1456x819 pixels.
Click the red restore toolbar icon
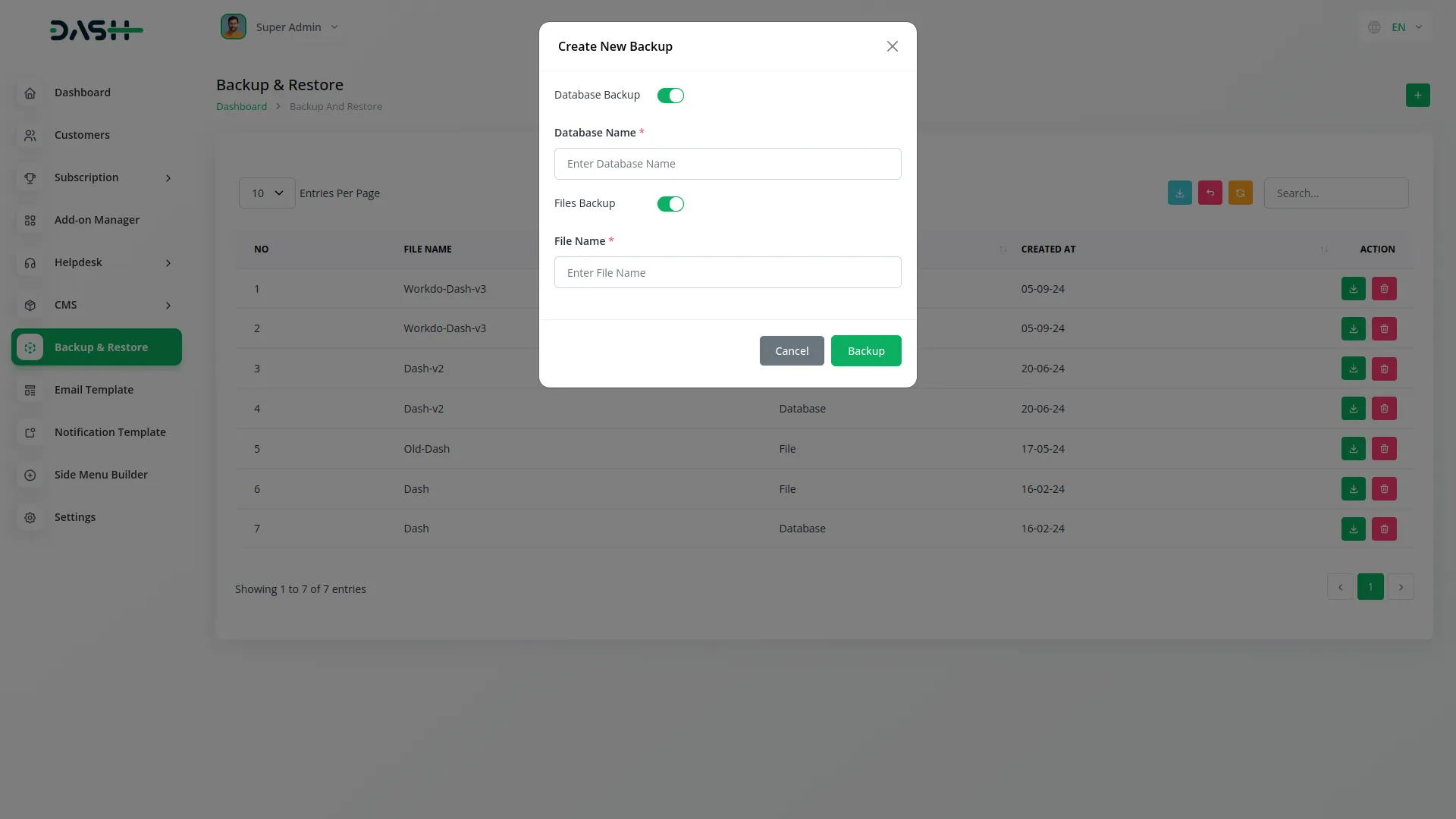[1210, 193]
